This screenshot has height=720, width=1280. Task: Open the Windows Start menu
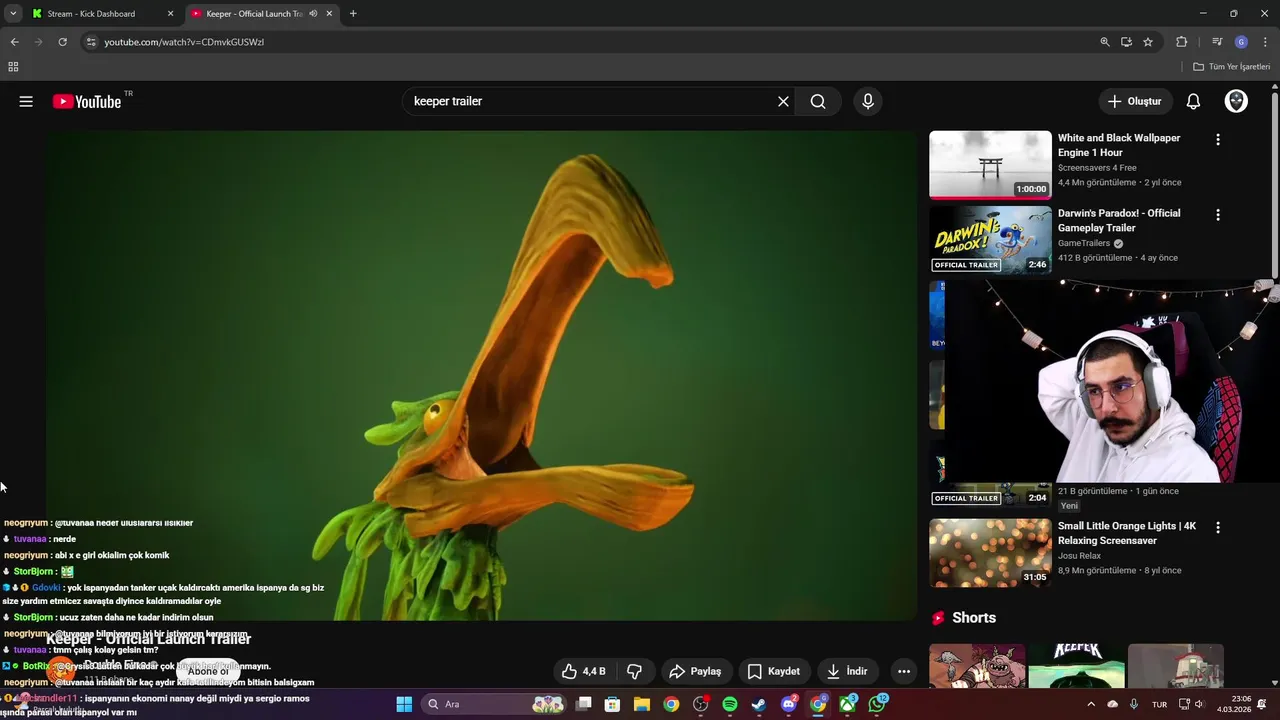[404, 704]
